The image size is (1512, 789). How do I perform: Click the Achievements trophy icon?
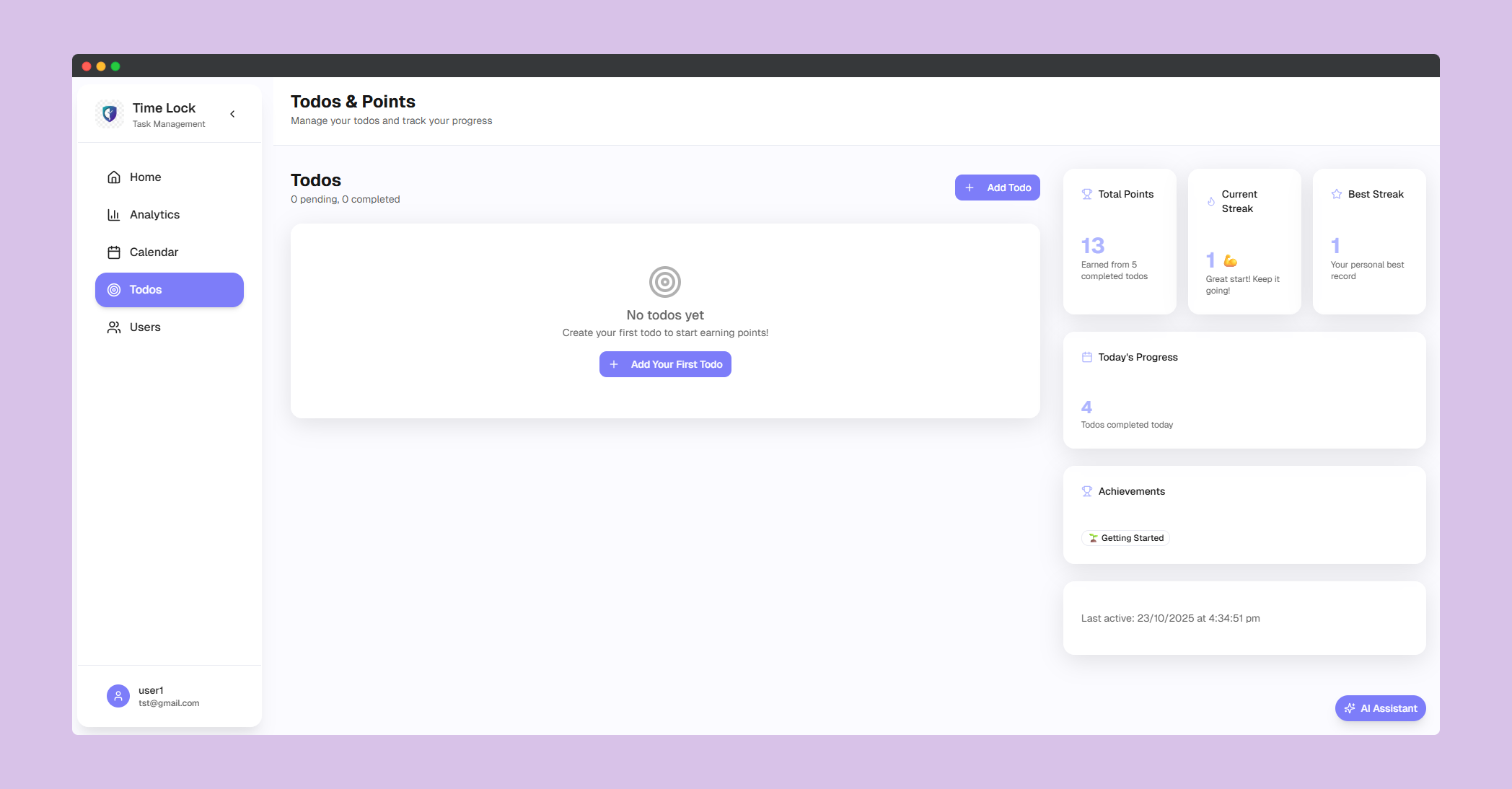click(x=1087, y=491)
